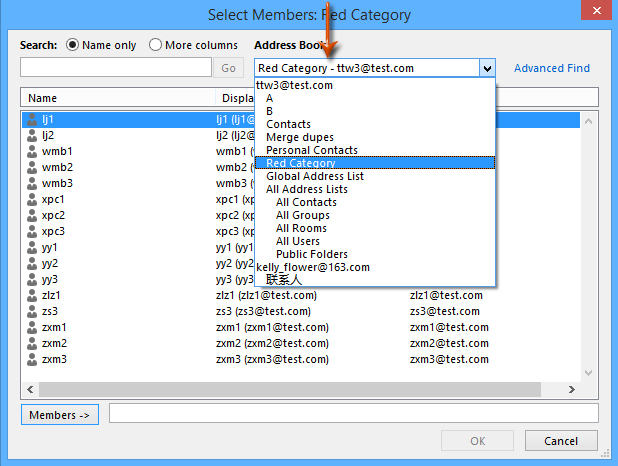Click the zlz1 contact icon
This screenshot has height=466, width=618.
pyautogui.click(x=32, y=296)
